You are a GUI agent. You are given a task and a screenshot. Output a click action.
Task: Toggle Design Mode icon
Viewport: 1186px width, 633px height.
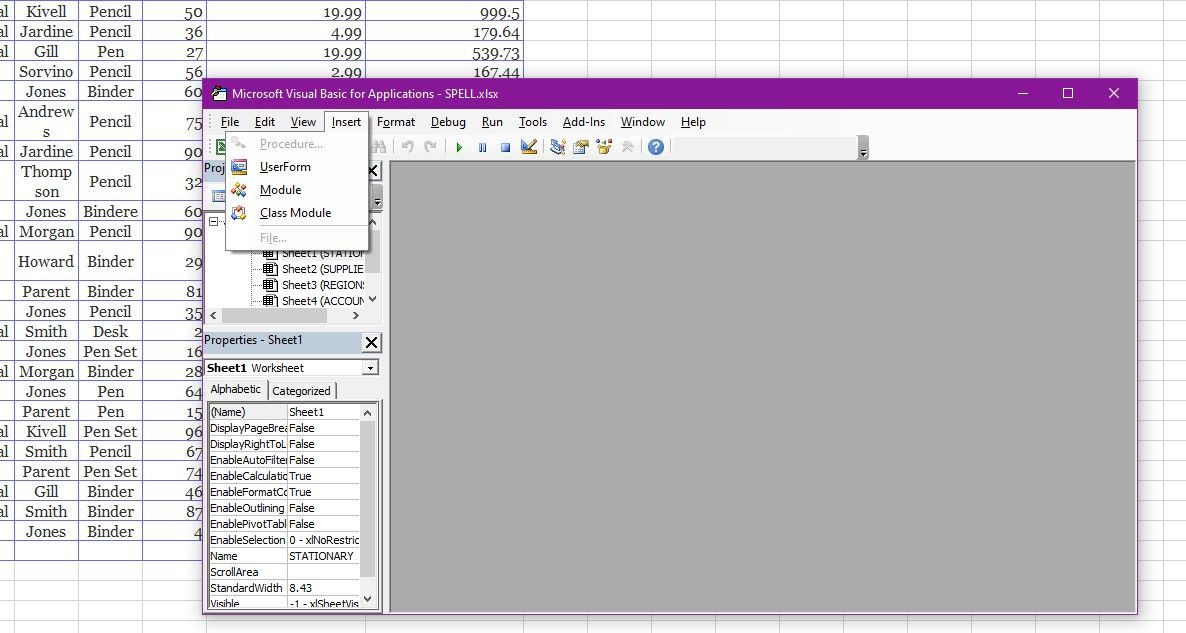[529, 147]
